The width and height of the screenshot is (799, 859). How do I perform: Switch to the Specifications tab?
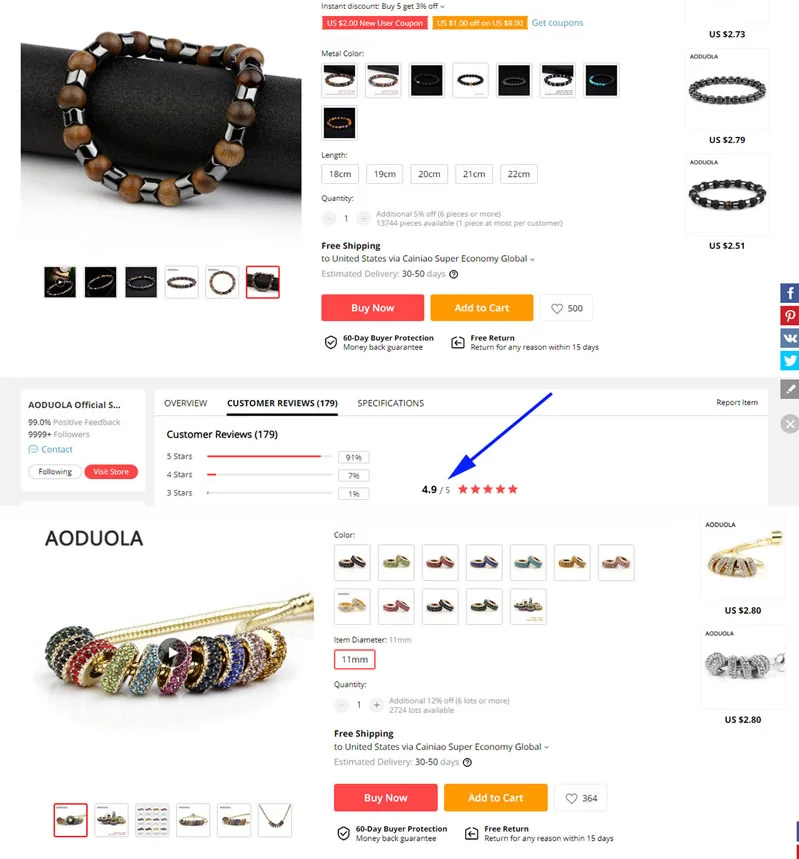(x=391, y=403)
